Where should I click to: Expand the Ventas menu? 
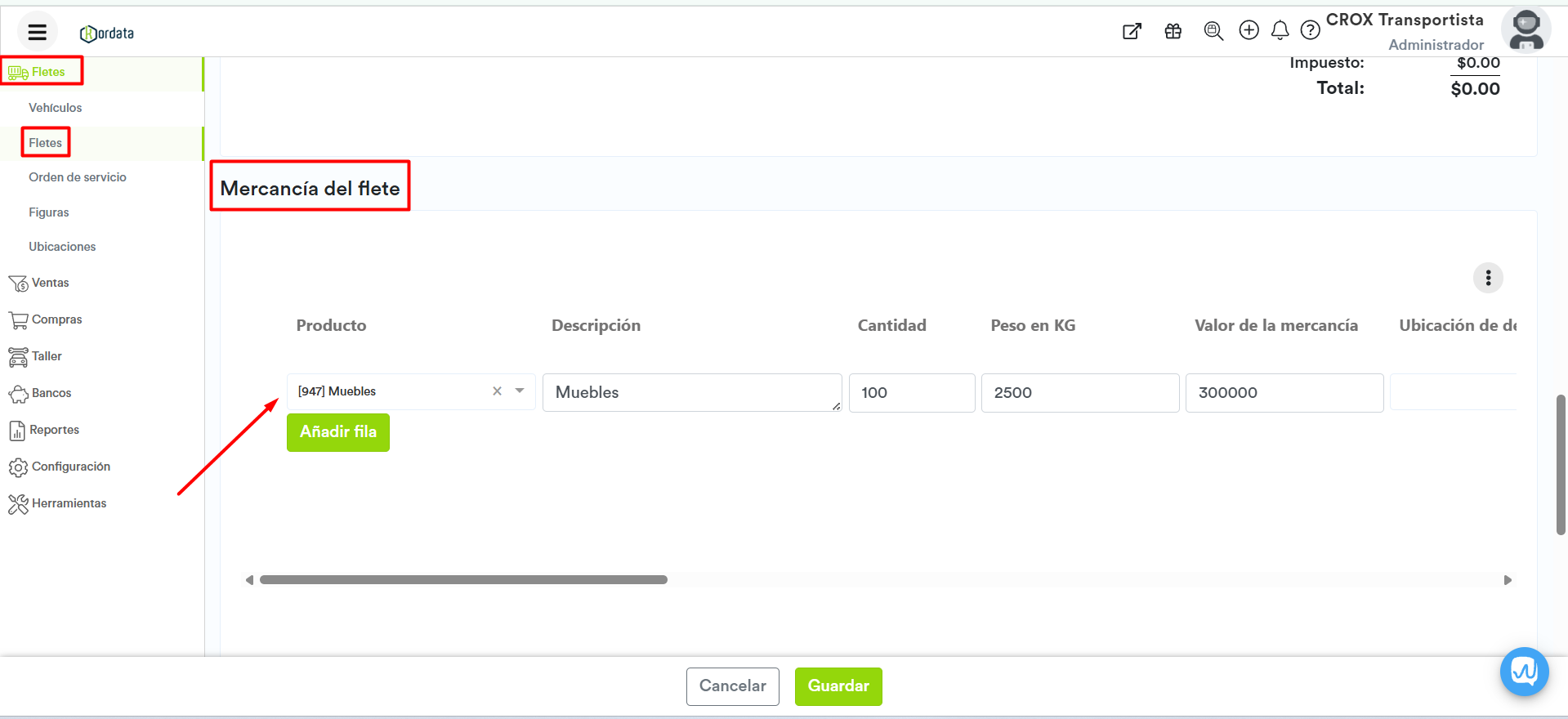[x=50, y=283]
